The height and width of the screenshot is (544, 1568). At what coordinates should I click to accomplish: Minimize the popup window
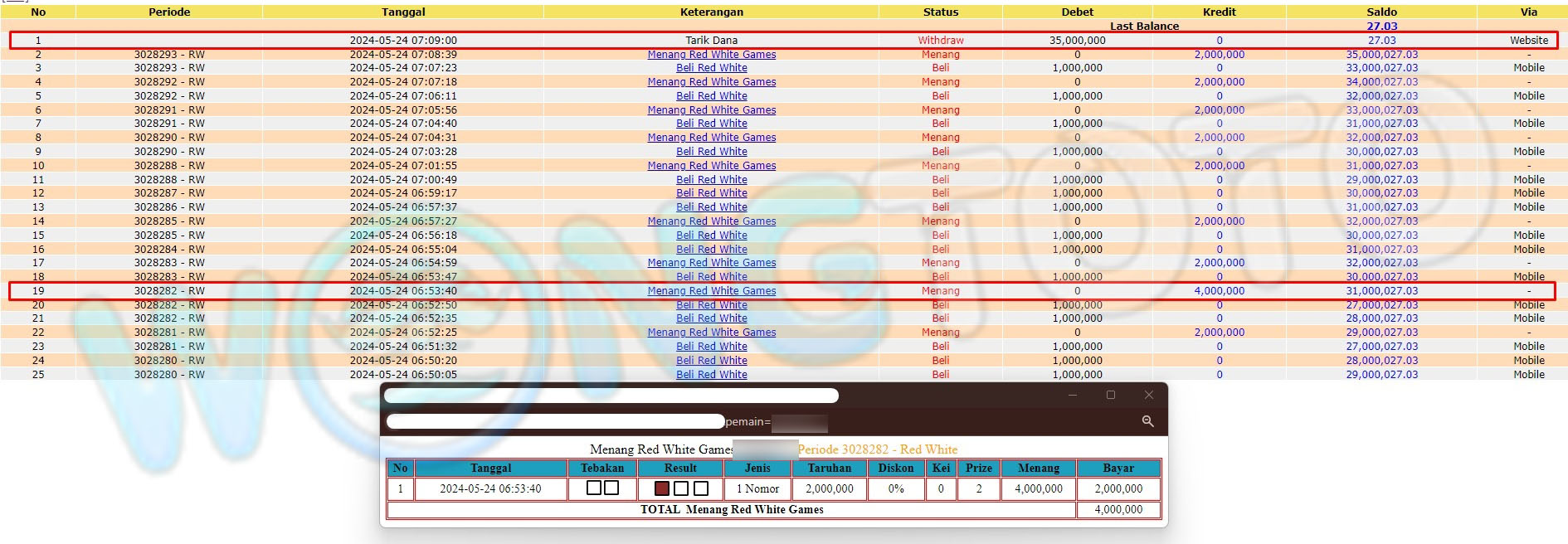click(1073, 395)
